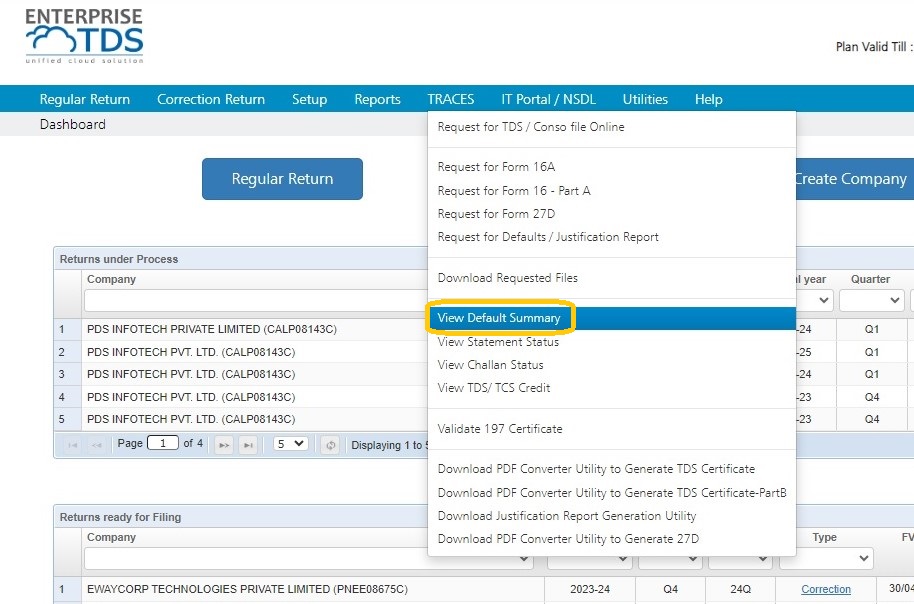This screenshot has width=914, height=604.
Task: Click the Regular Return blue button
Action: pos(282,179)
